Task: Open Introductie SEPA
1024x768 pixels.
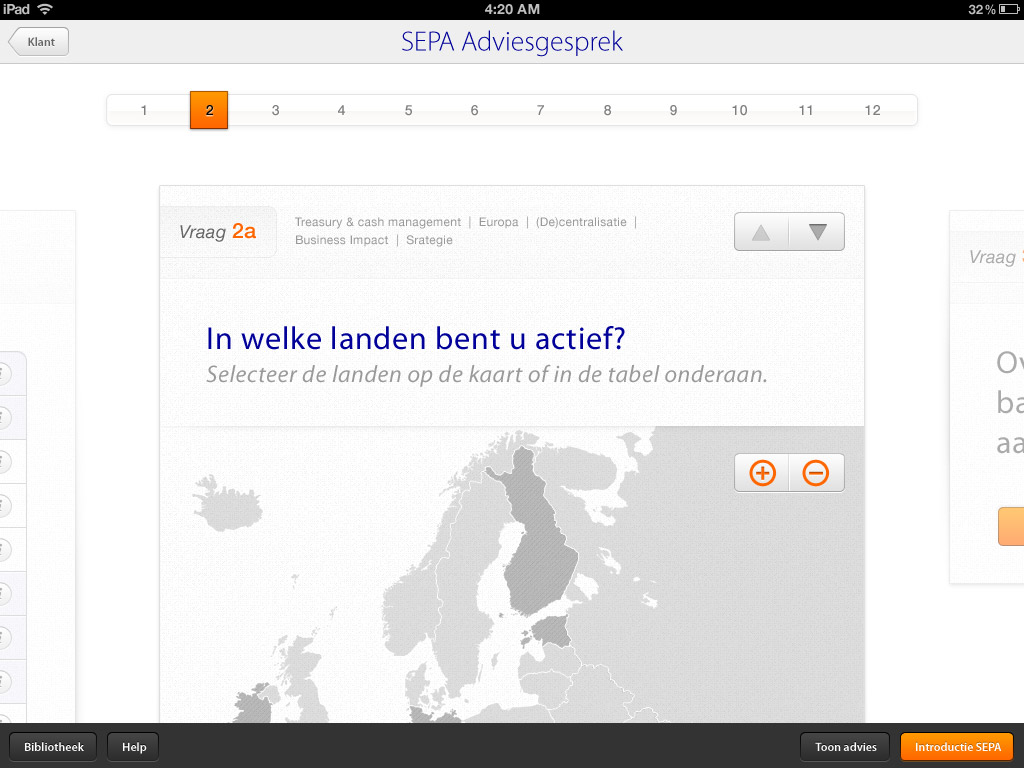Action: pyautogui.click(x=957, y=747)
